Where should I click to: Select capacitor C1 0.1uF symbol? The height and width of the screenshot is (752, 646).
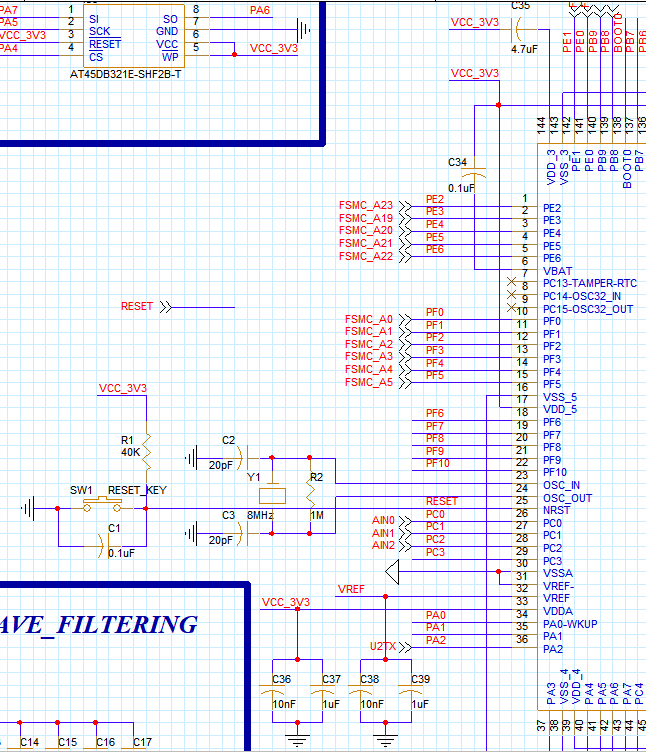(x=103, y=546)
